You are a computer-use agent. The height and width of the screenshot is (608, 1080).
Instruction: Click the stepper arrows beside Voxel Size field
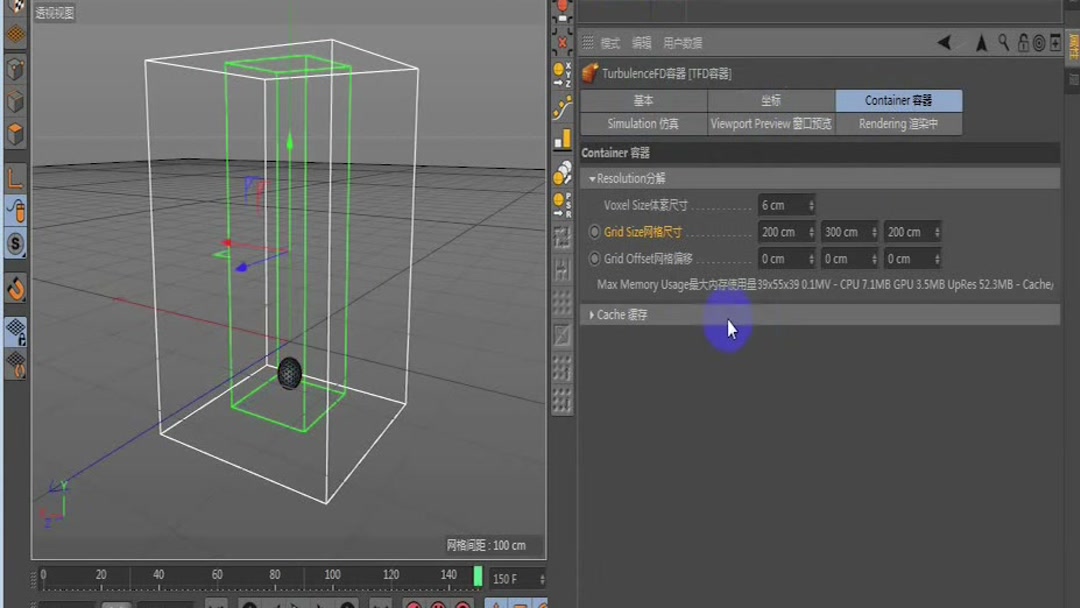point(813,204)
